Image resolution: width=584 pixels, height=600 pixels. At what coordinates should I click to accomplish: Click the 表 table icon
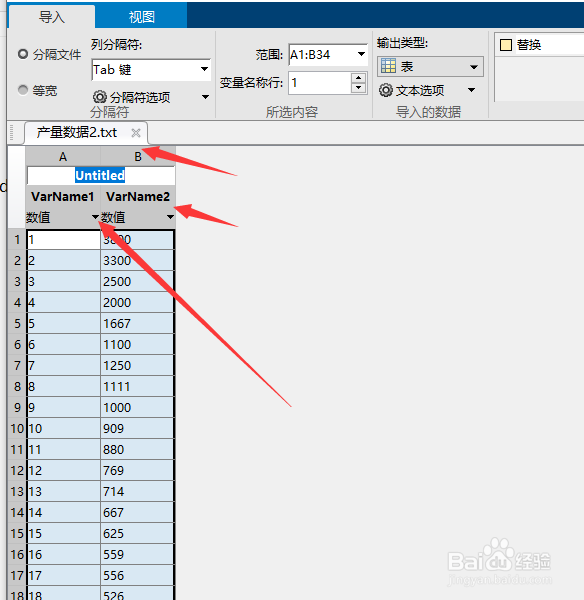tap(388, 66)
